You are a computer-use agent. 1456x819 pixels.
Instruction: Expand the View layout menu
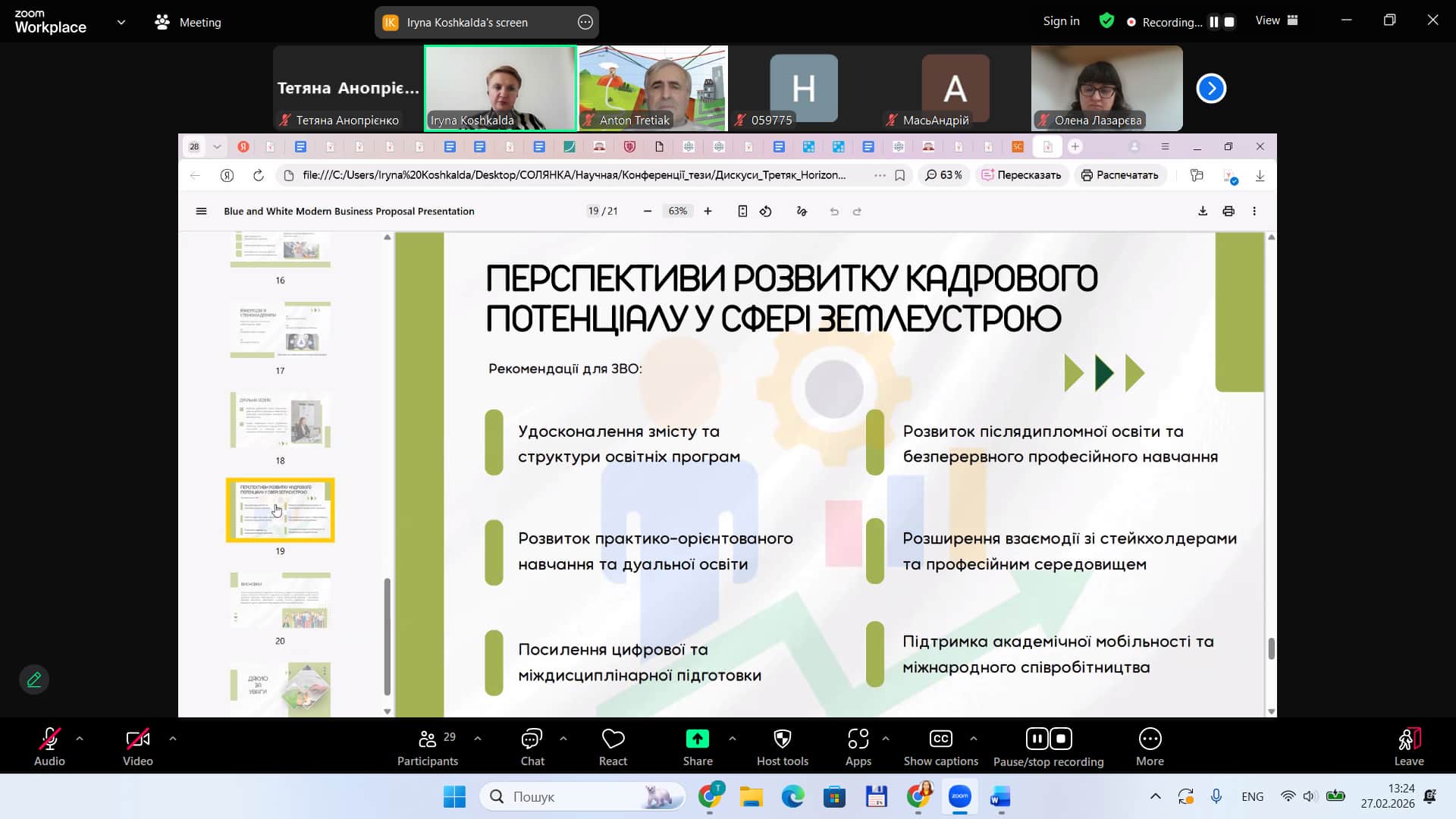coord(1277,21)
